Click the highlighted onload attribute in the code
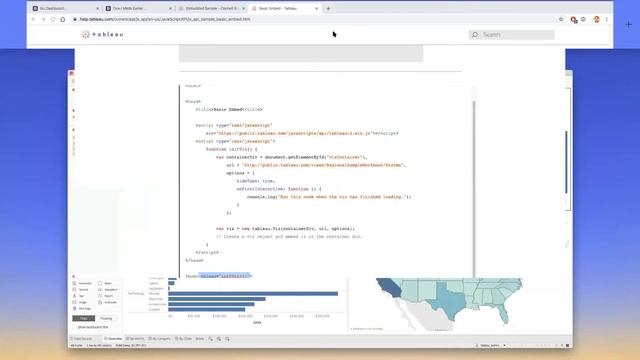640x360 pixels. [224, 276]
